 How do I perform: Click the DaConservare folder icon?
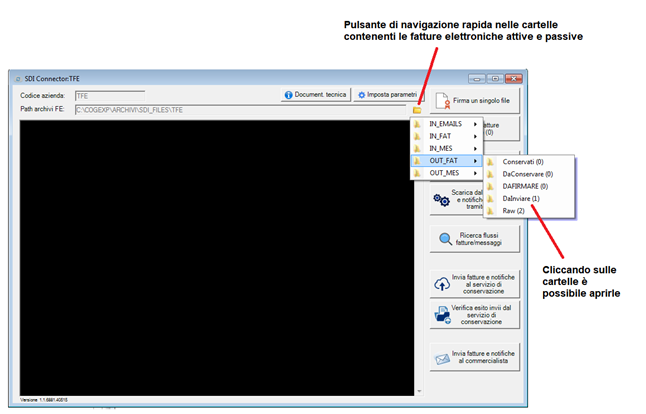pos(490,174)
